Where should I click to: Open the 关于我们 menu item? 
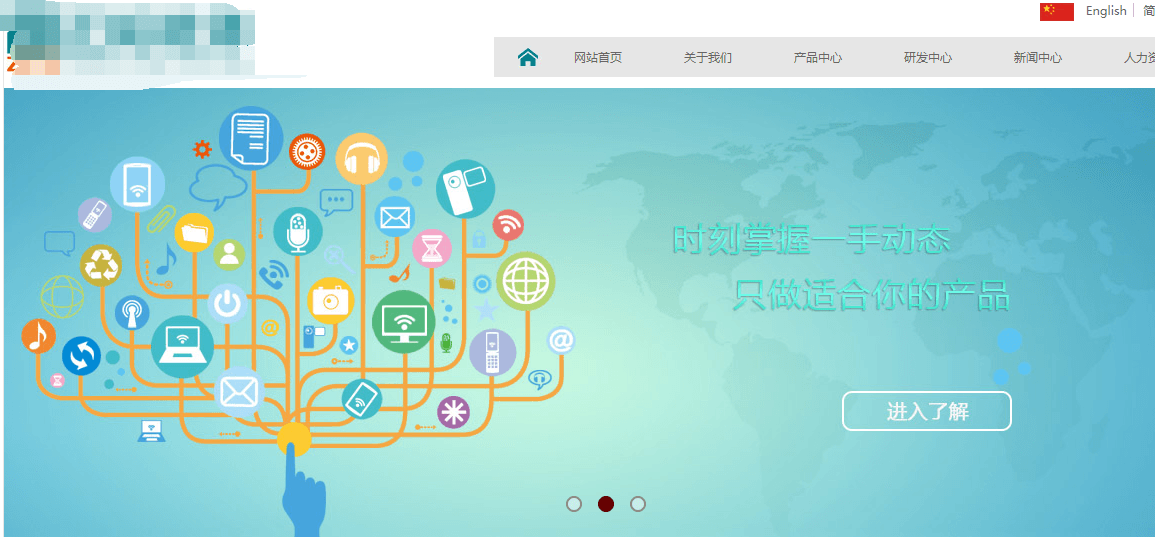708,58
